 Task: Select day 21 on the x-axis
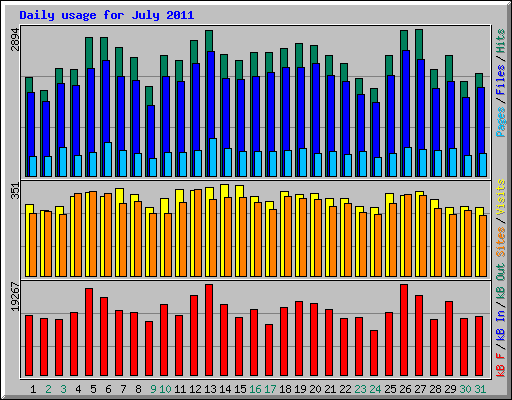click(330, 389)
